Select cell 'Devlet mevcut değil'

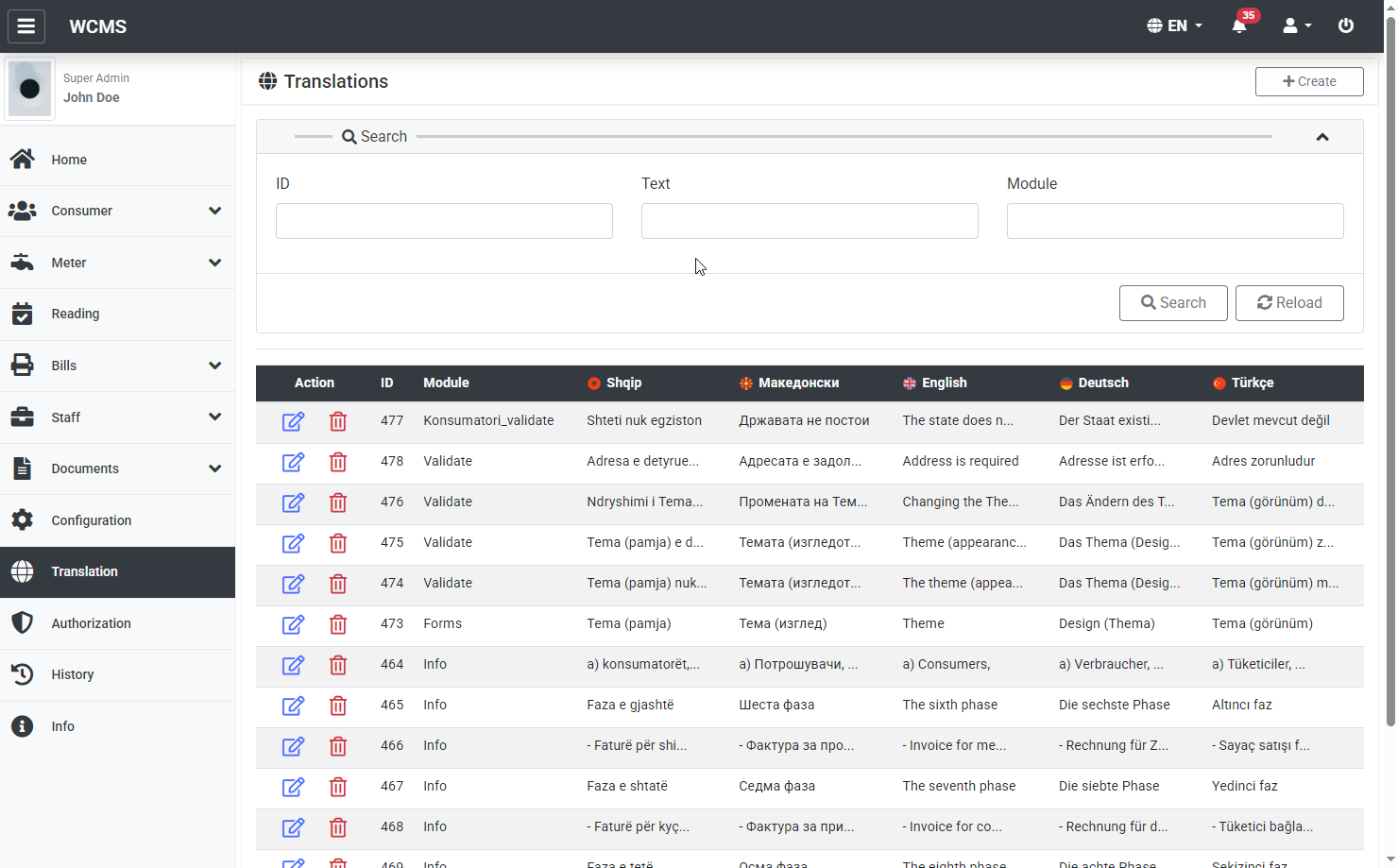tap(1270, 420)
